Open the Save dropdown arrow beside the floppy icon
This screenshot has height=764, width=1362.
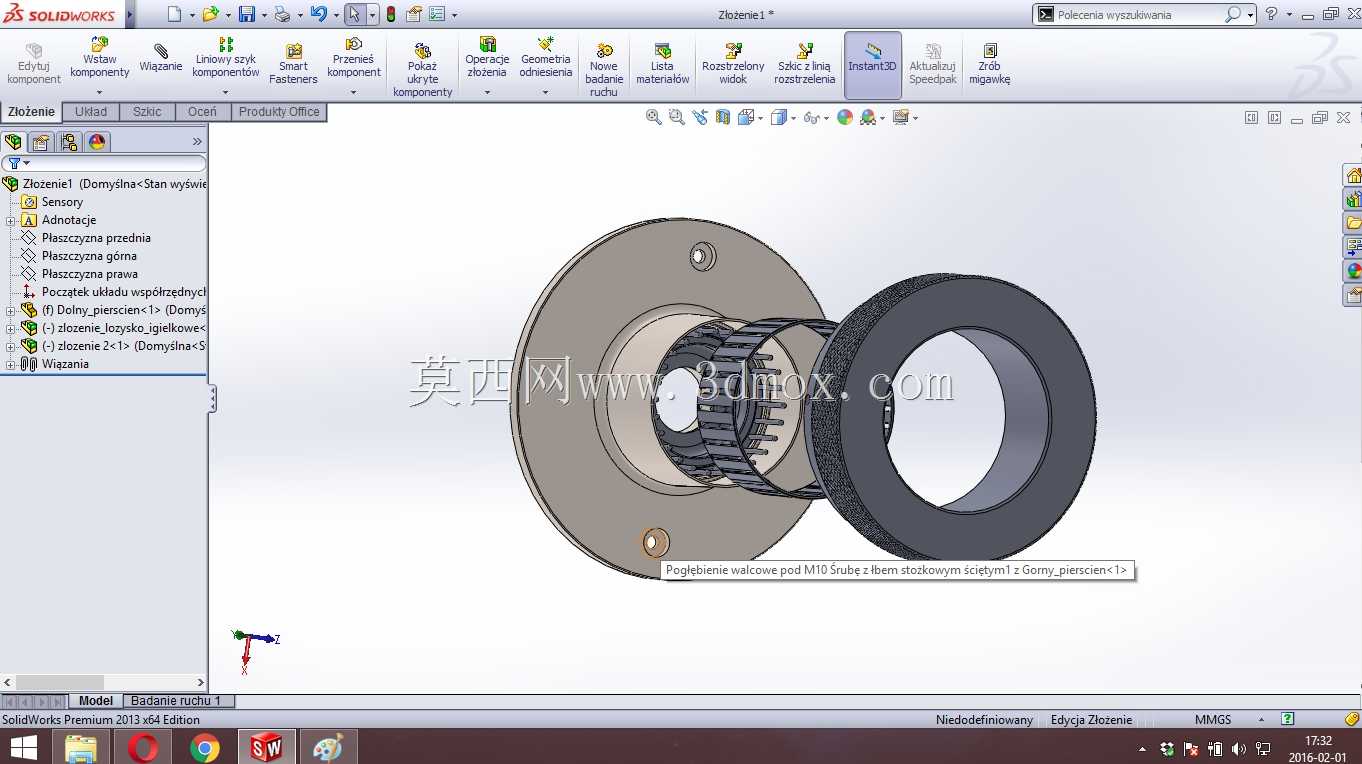pos(264,15)
